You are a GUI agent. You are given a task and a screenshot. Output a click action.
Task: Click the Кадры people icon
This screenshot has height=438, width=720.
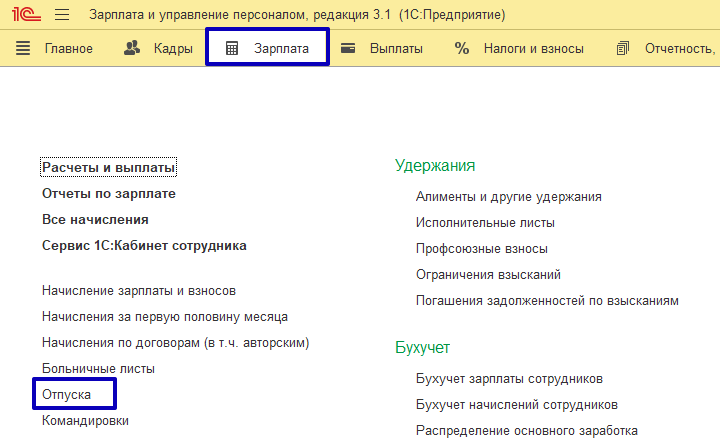(132, 48)
